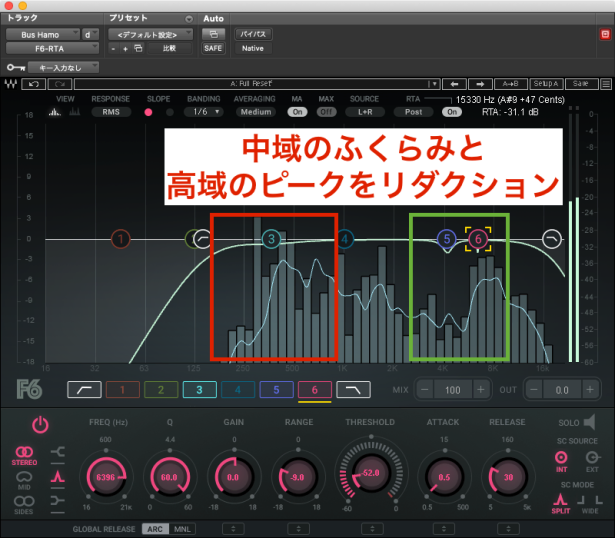Click the band Solo speaker icon
This screenshot has width=615, height=538.
(589, 422)
